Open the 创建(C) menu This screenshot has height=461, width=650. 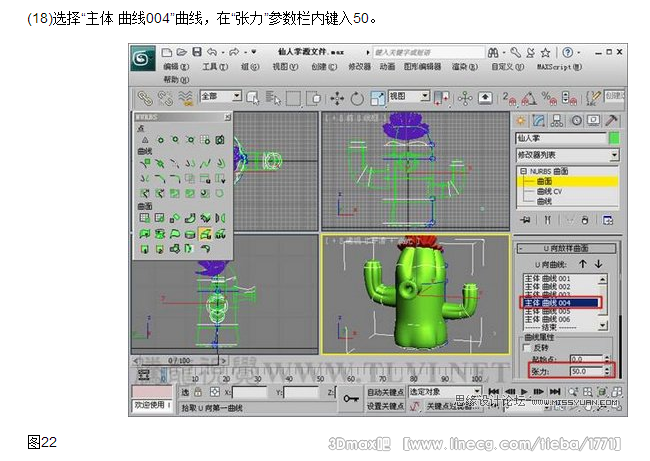[324, 66]
